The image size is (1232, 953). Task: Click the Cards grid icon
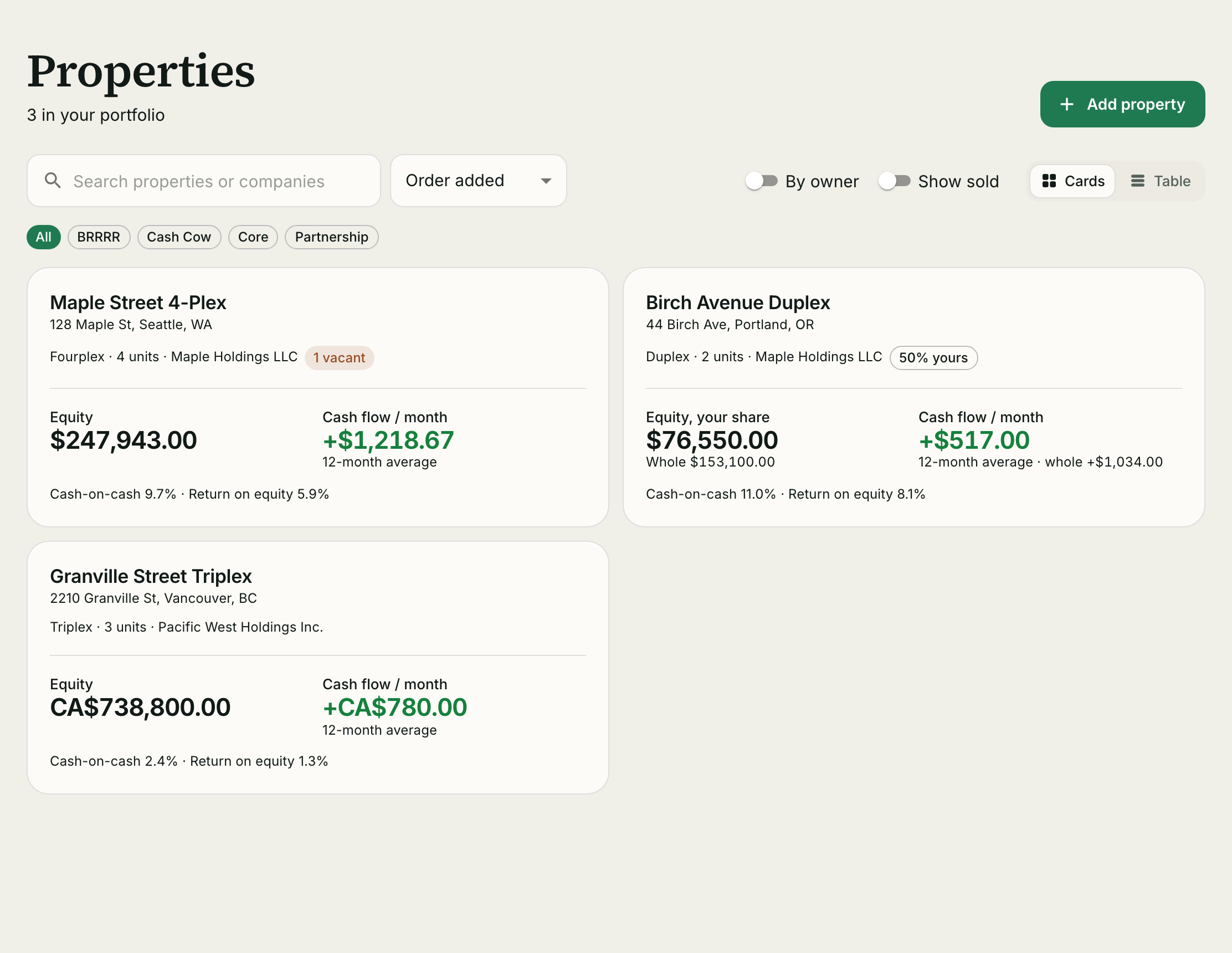coord(1049,181)
